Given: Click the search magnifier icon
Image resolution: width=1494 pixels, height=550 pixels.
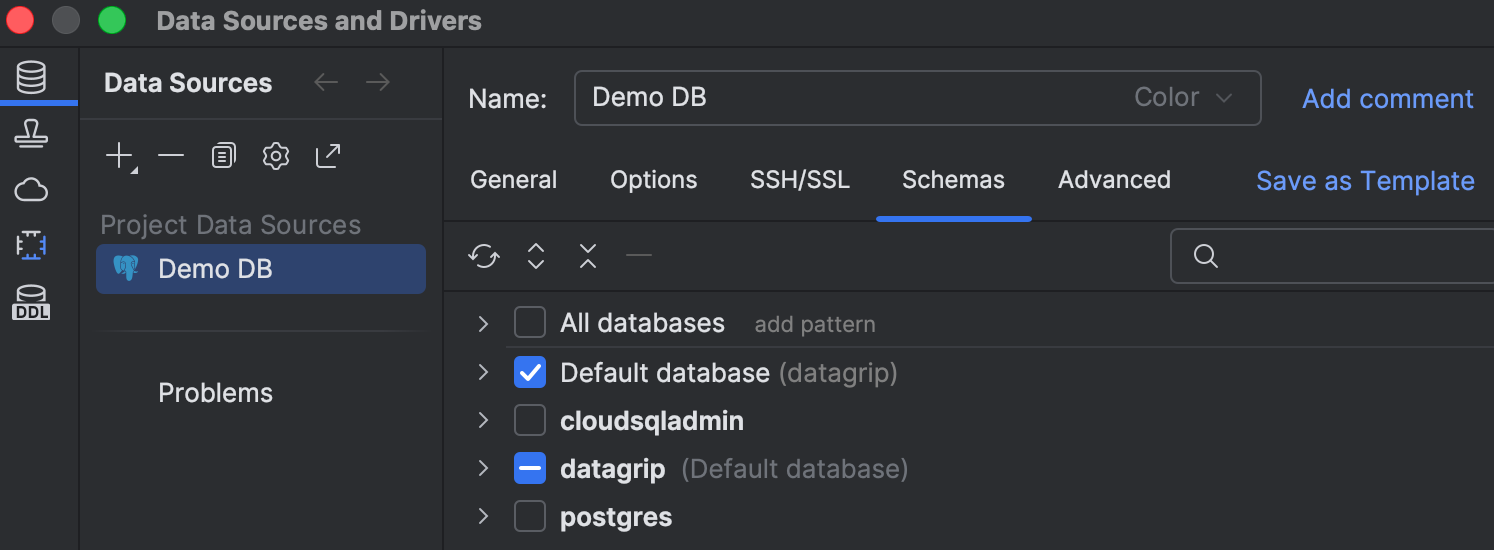Looking at the screenshot, I should click(x=1206, y=256).
